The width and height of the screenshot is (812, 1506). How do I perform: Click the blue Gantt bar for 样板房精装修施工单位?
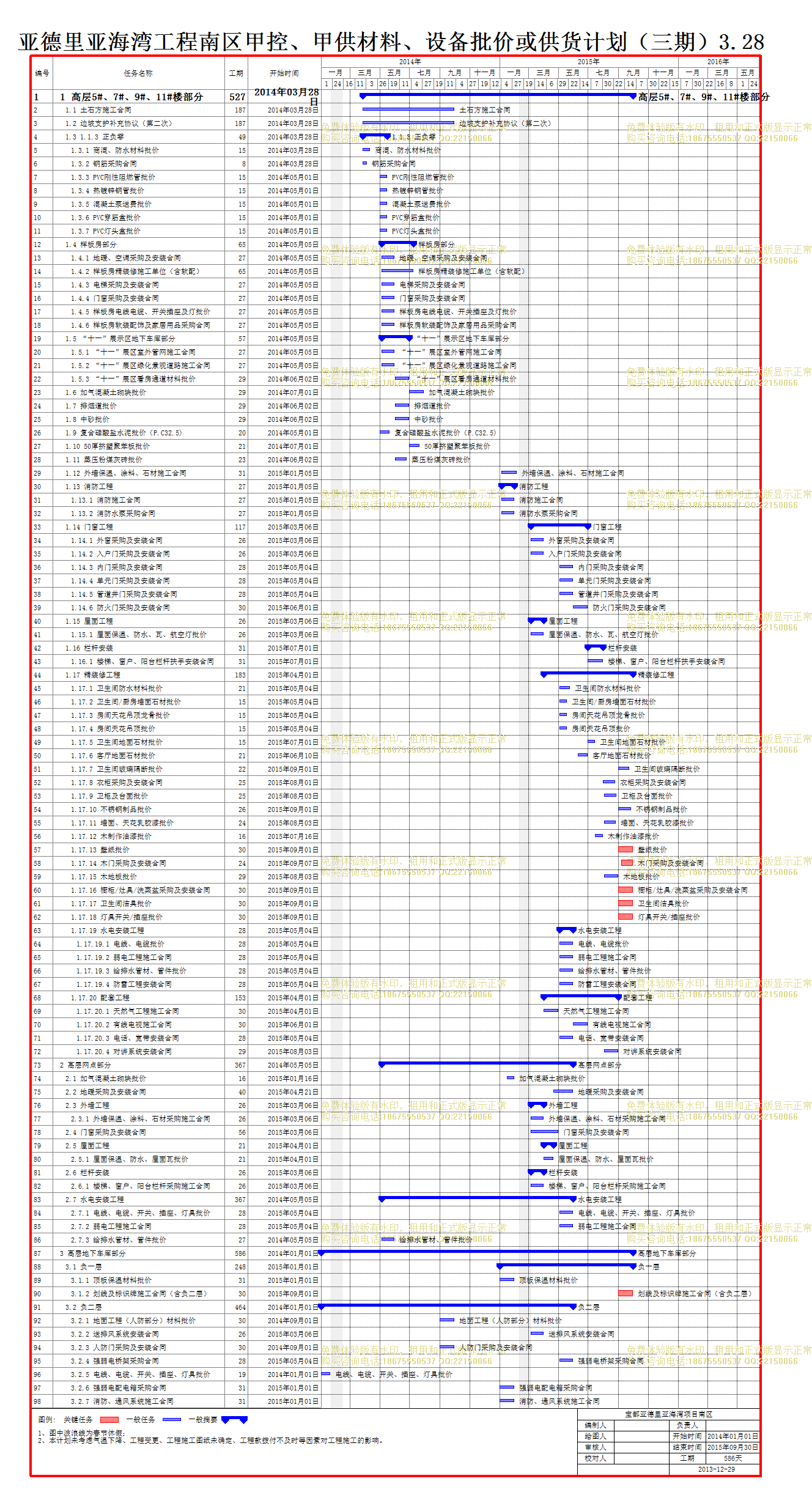click(397, 270)
